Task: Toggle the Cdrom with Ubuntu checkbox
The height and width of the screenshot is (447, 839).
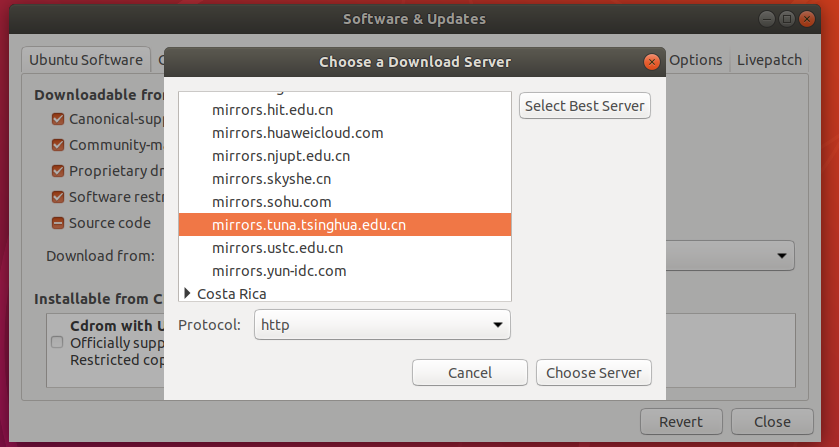Action: tap(56, 342)
